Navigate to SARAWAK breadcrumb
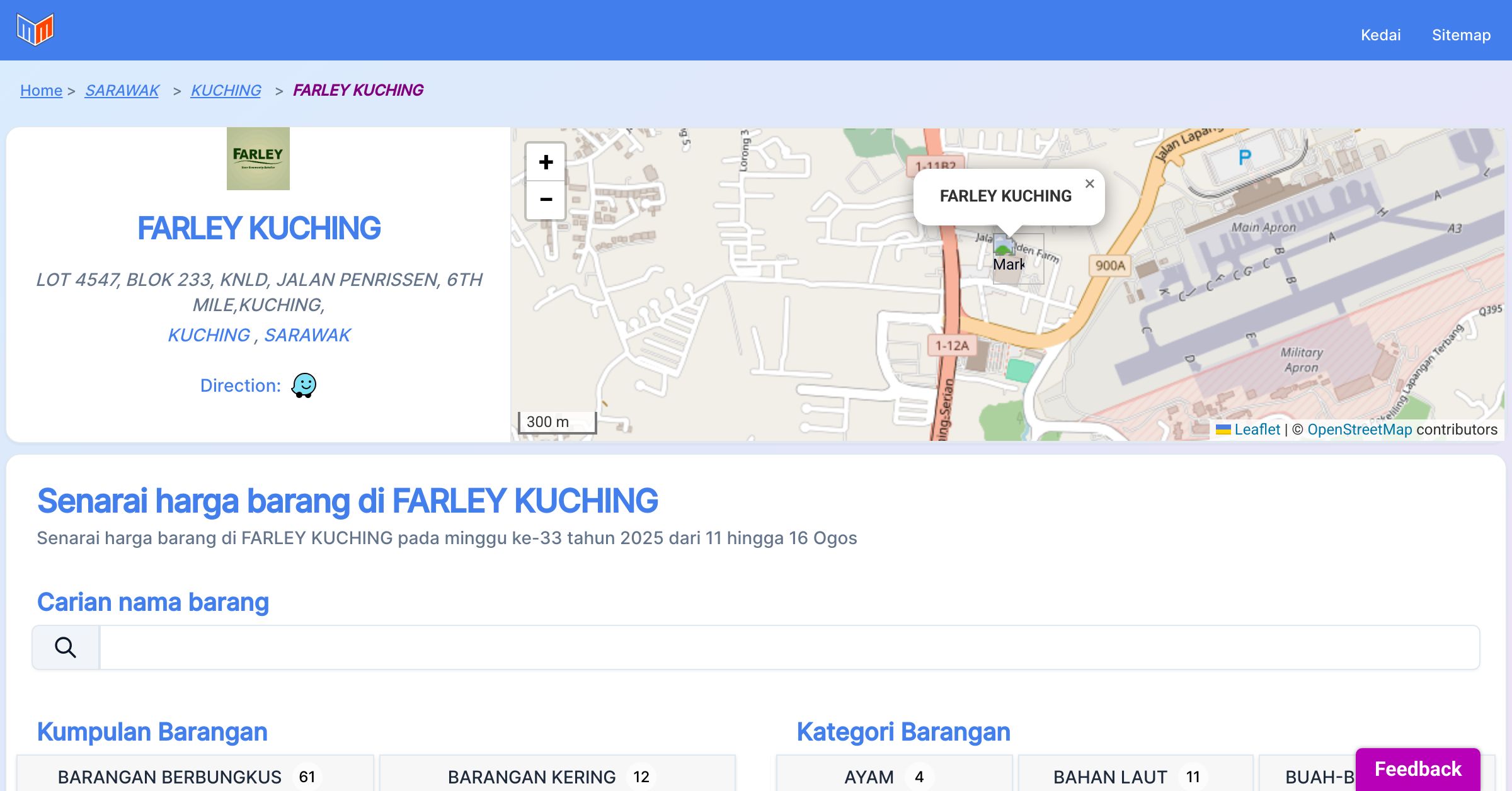Image resolution: width=1512 pixels, height=791 pixels. pos(122,91)
